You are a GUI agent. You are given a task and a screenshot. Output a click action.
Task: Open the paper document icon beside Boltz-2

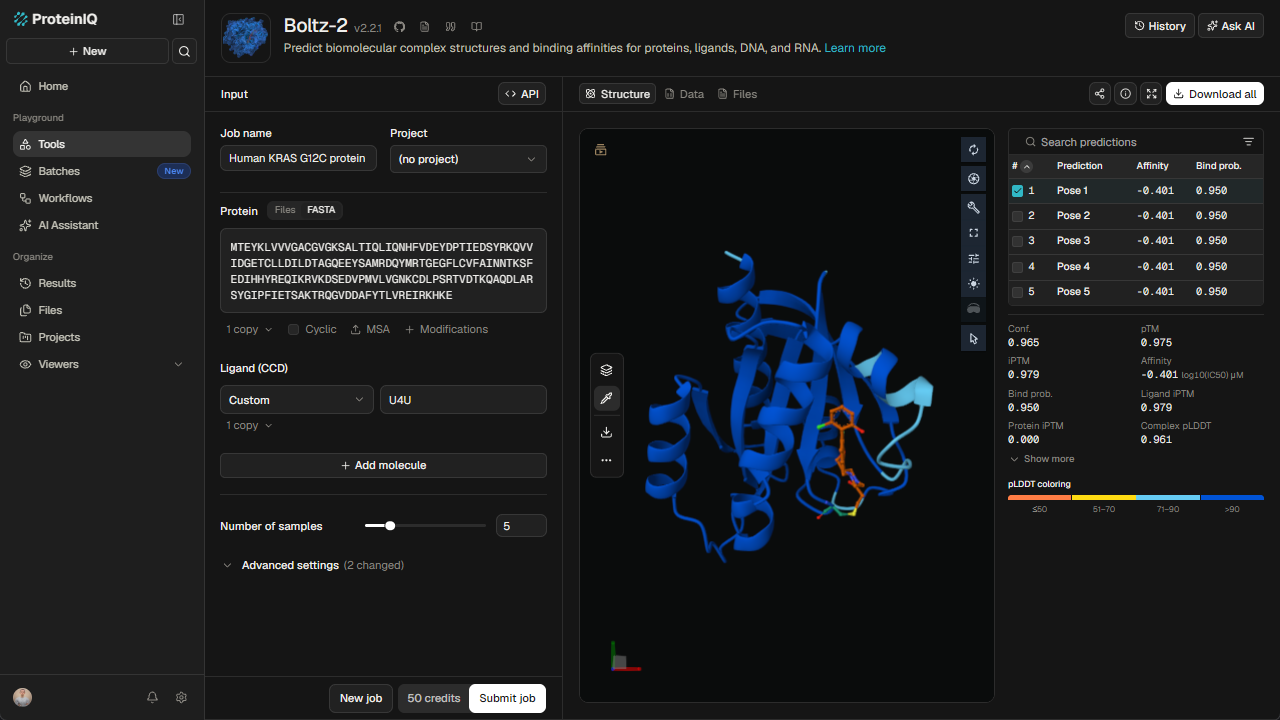[425, 27]
